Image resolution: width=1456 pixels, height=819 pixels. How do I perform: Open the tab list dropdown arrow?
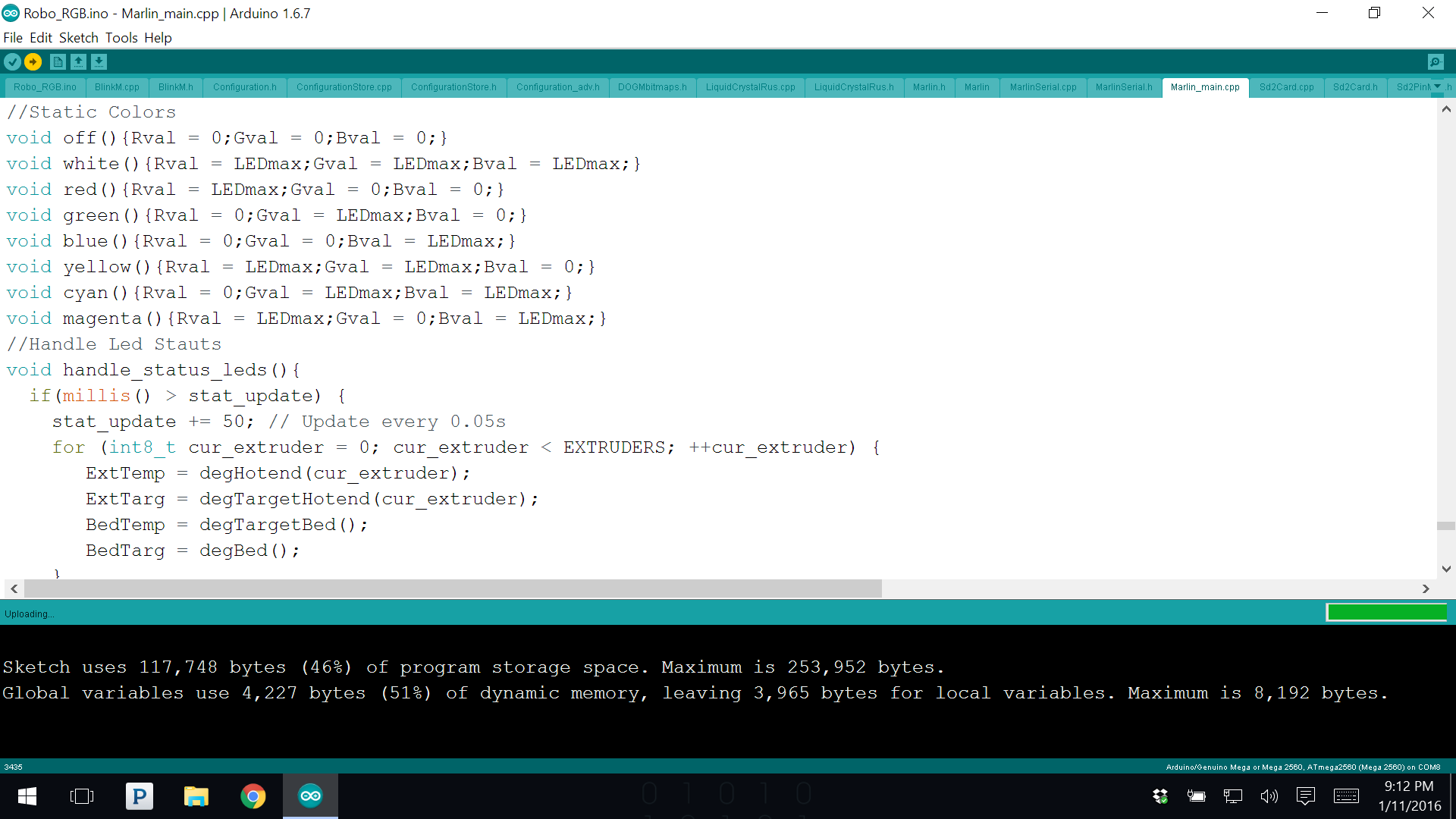[1437, 86]
